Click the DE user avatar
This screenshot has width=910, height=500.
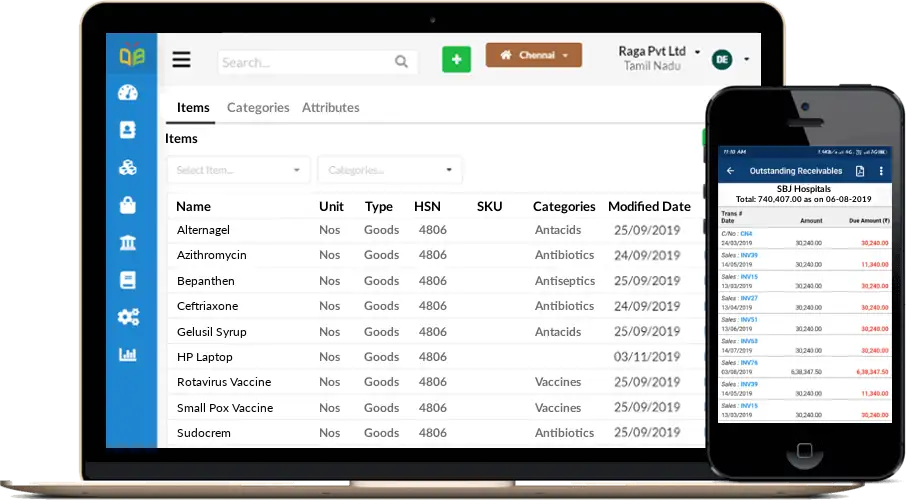pos(722,59)
